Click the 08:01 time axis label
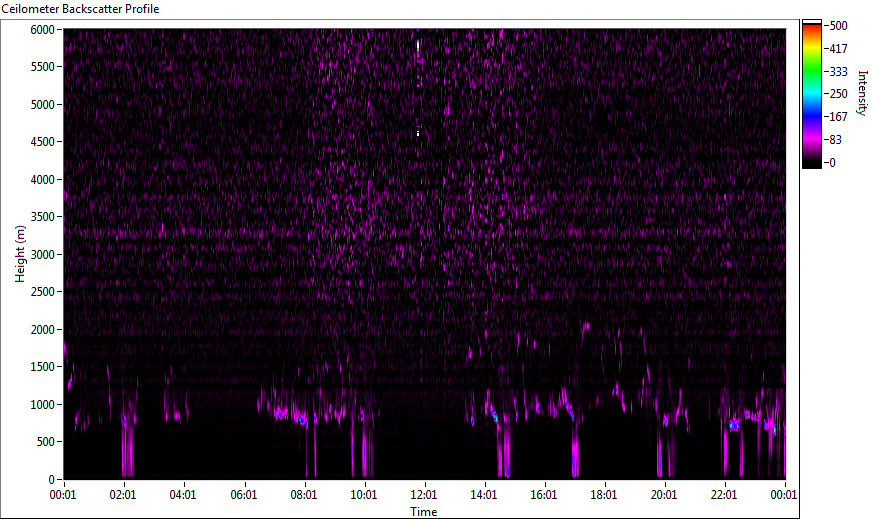872x519 pixels. coord(304,495)
